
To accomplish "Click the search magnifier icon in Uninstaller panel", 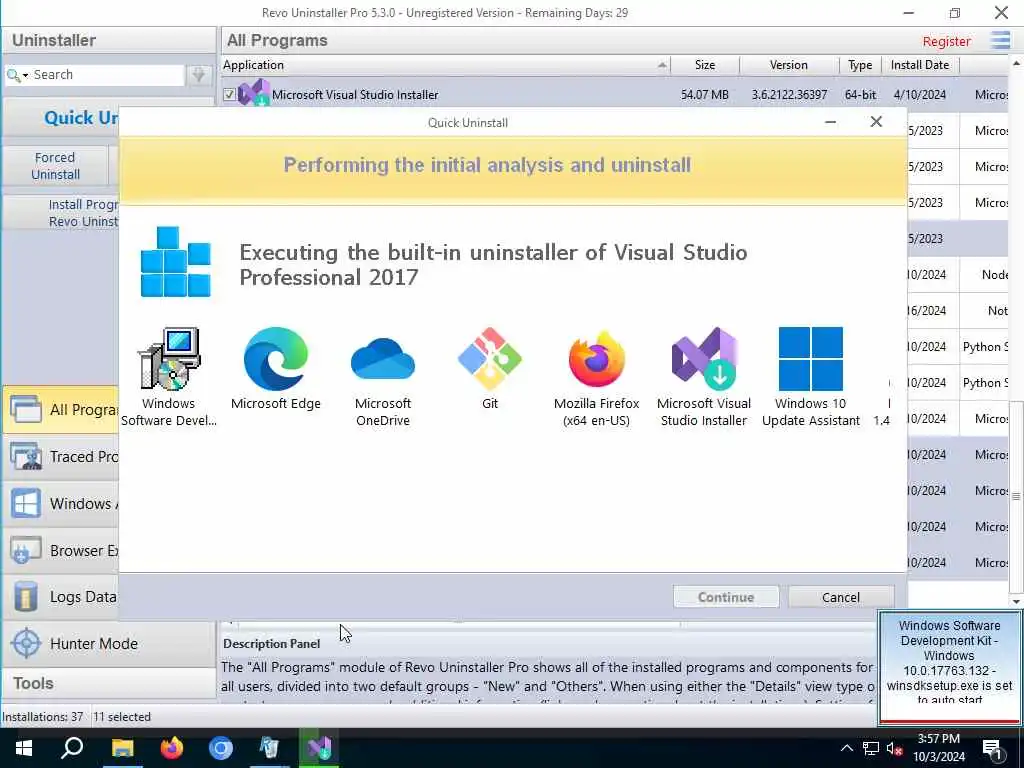I will coord(12,75).
